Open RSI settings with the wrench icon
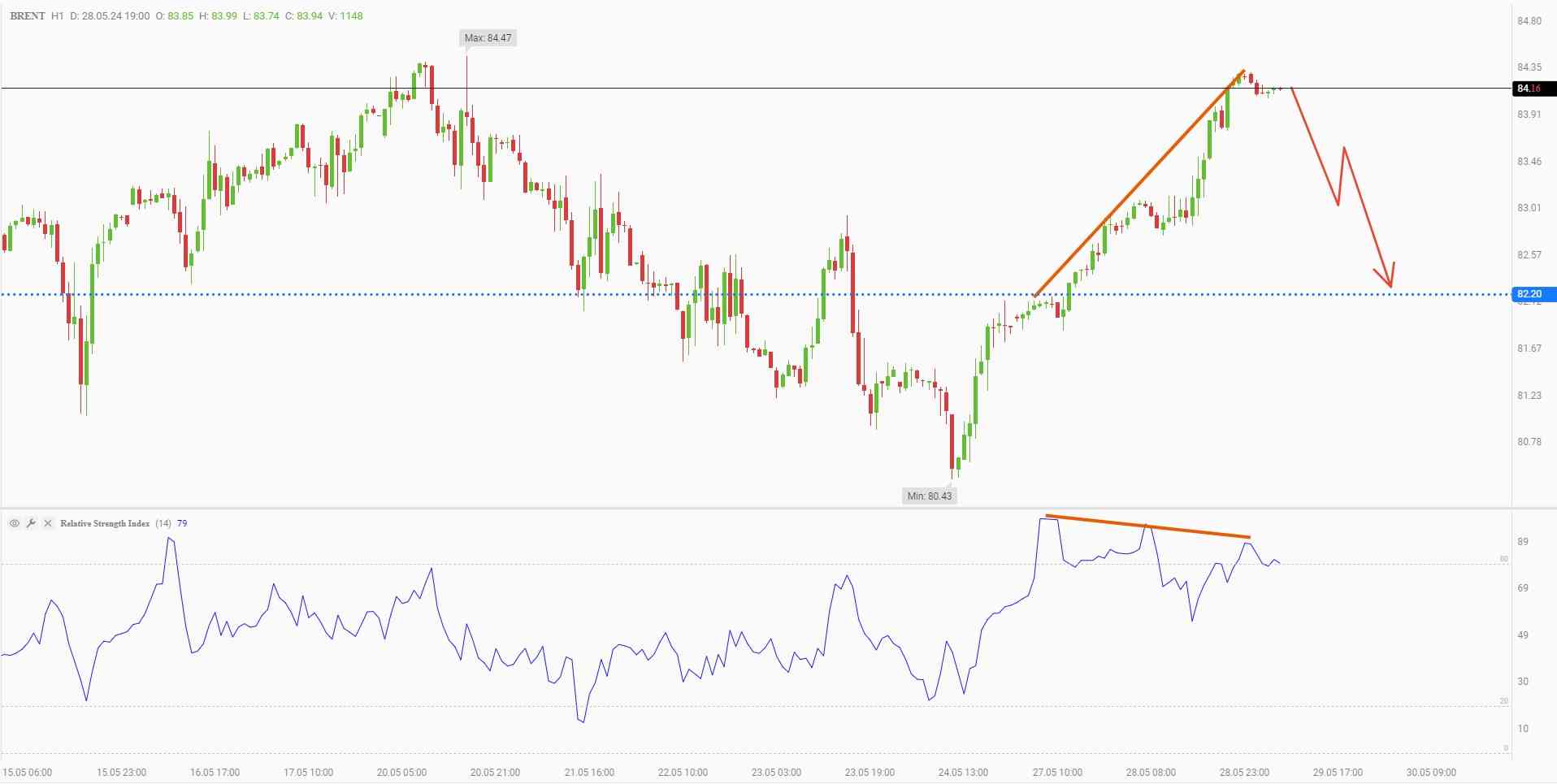The height and width of the screenshot is (784, 1557). pyautogui.click(x=31, y=523)
